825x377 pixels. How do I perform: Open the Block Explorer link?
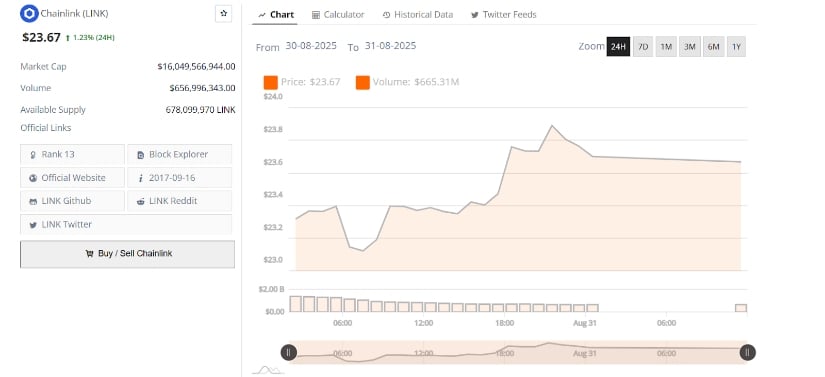(179, 155)
